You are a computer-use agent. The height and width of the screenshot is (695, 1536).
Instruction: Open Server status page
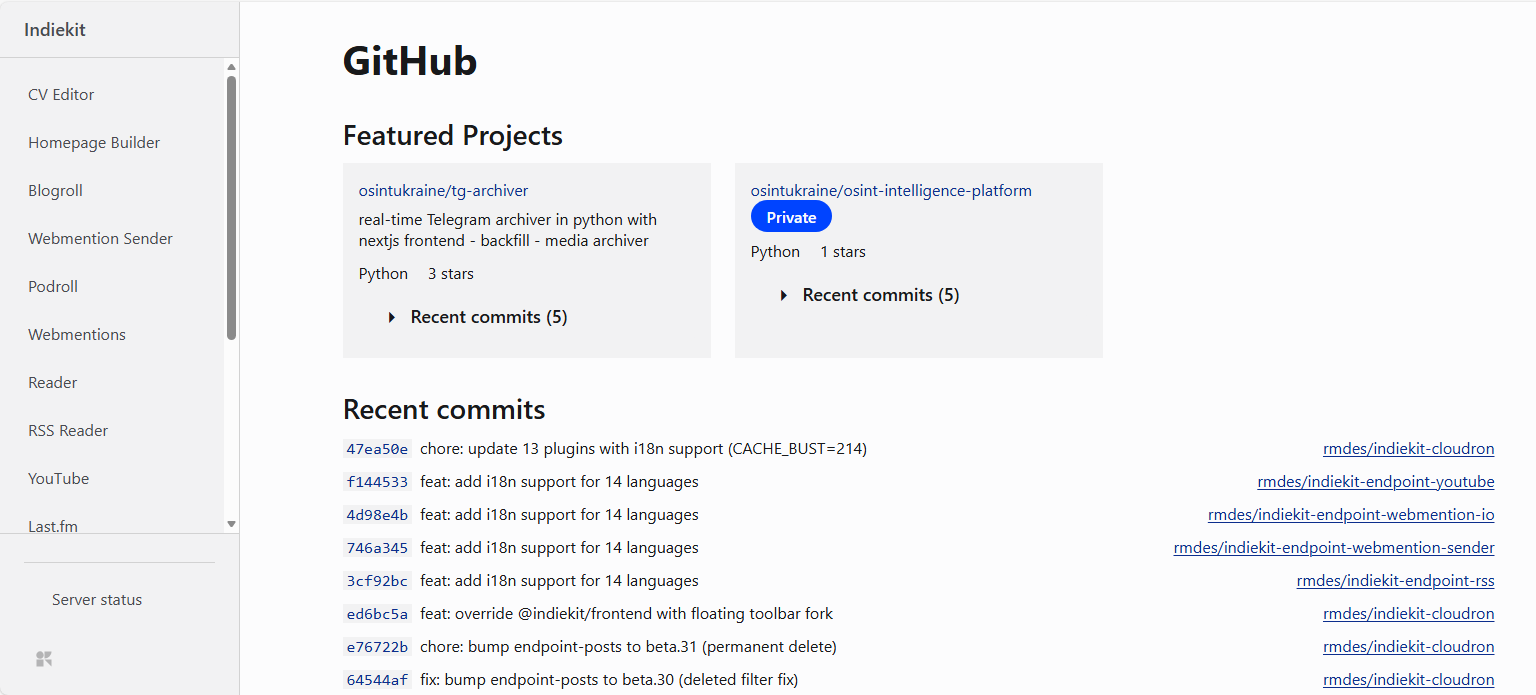click(97, 600)
